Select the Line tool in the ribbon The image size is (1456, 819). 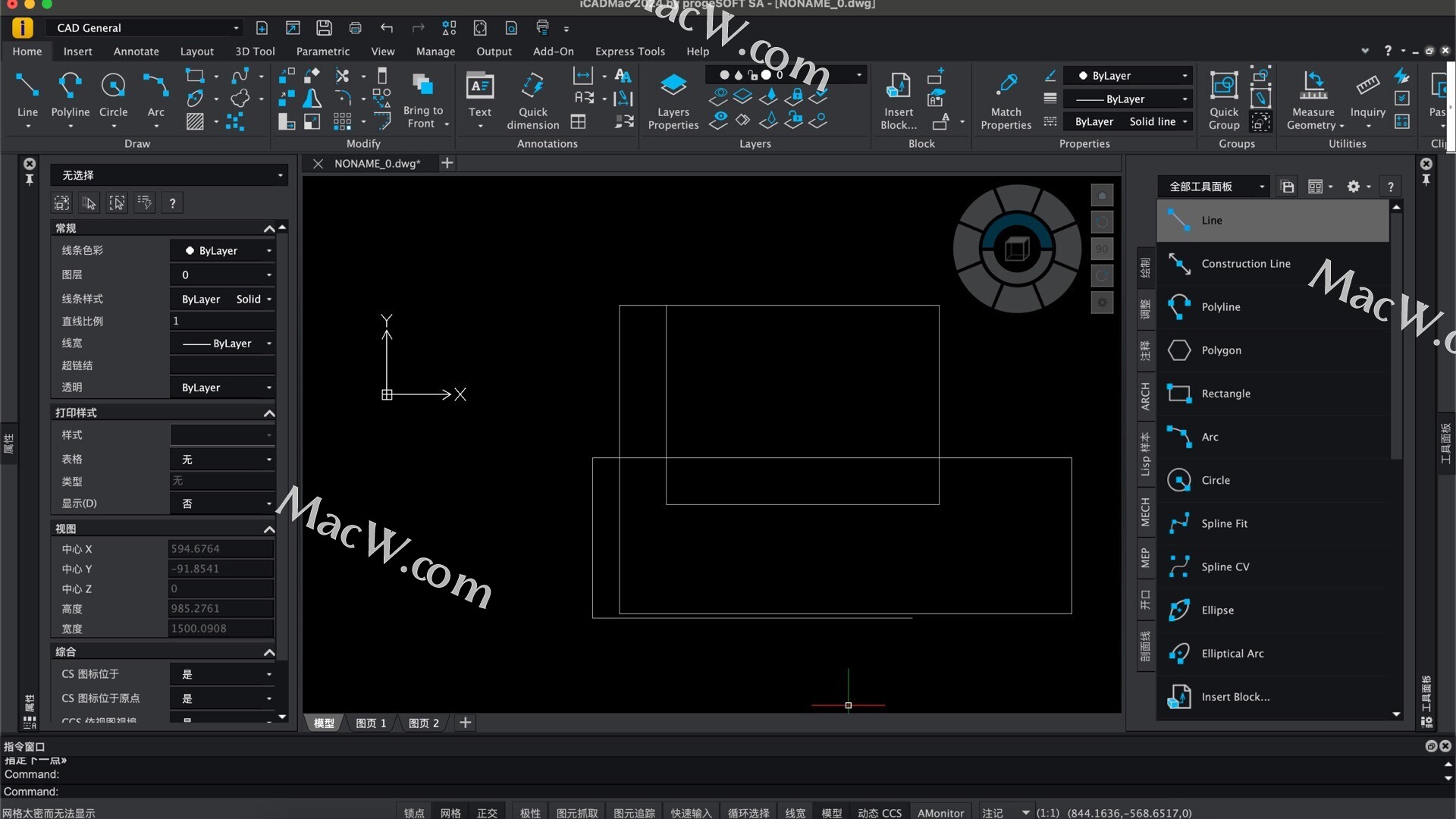27,86
